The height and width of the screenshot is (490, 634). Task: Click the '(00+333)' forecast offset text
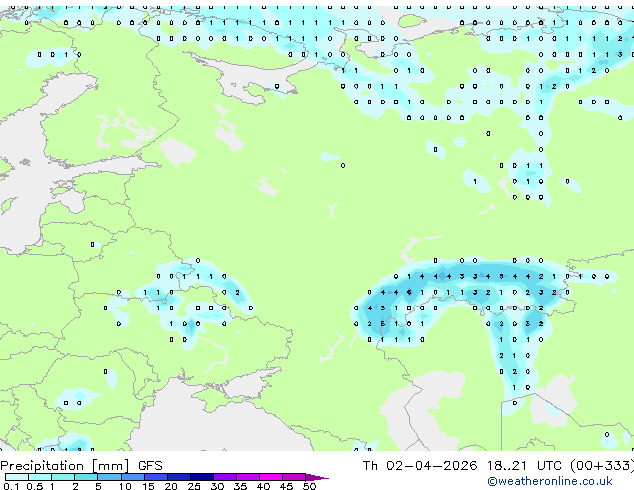click(602, 466)
